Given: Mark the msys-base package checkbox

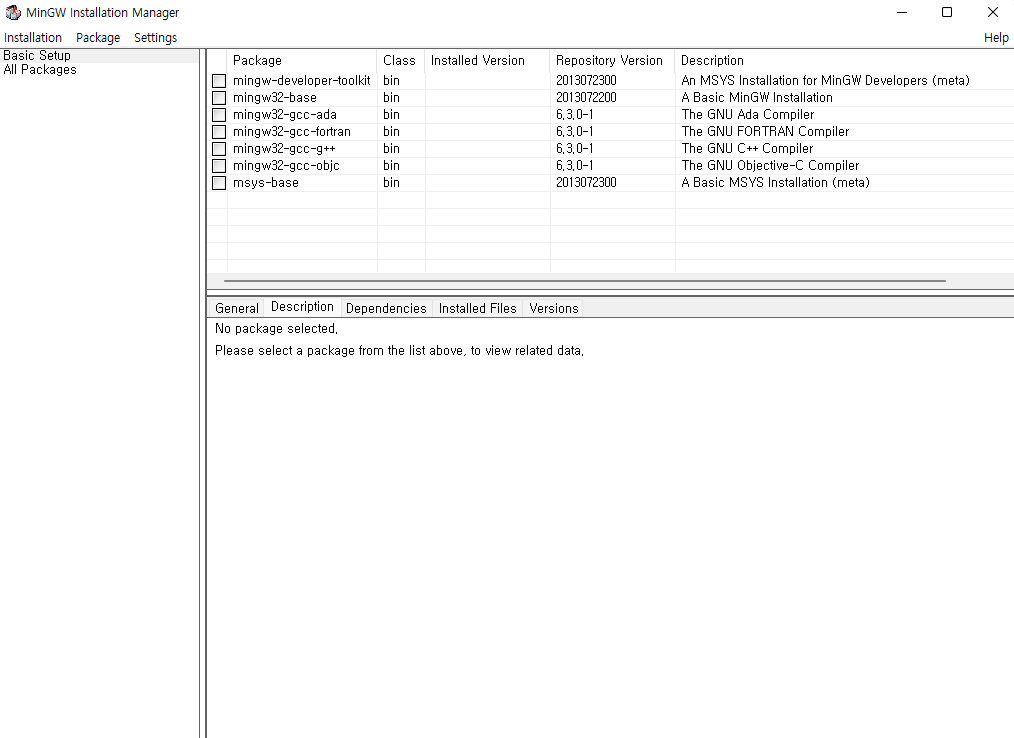Looking at the screenshot, I should [x=219, y=183].
